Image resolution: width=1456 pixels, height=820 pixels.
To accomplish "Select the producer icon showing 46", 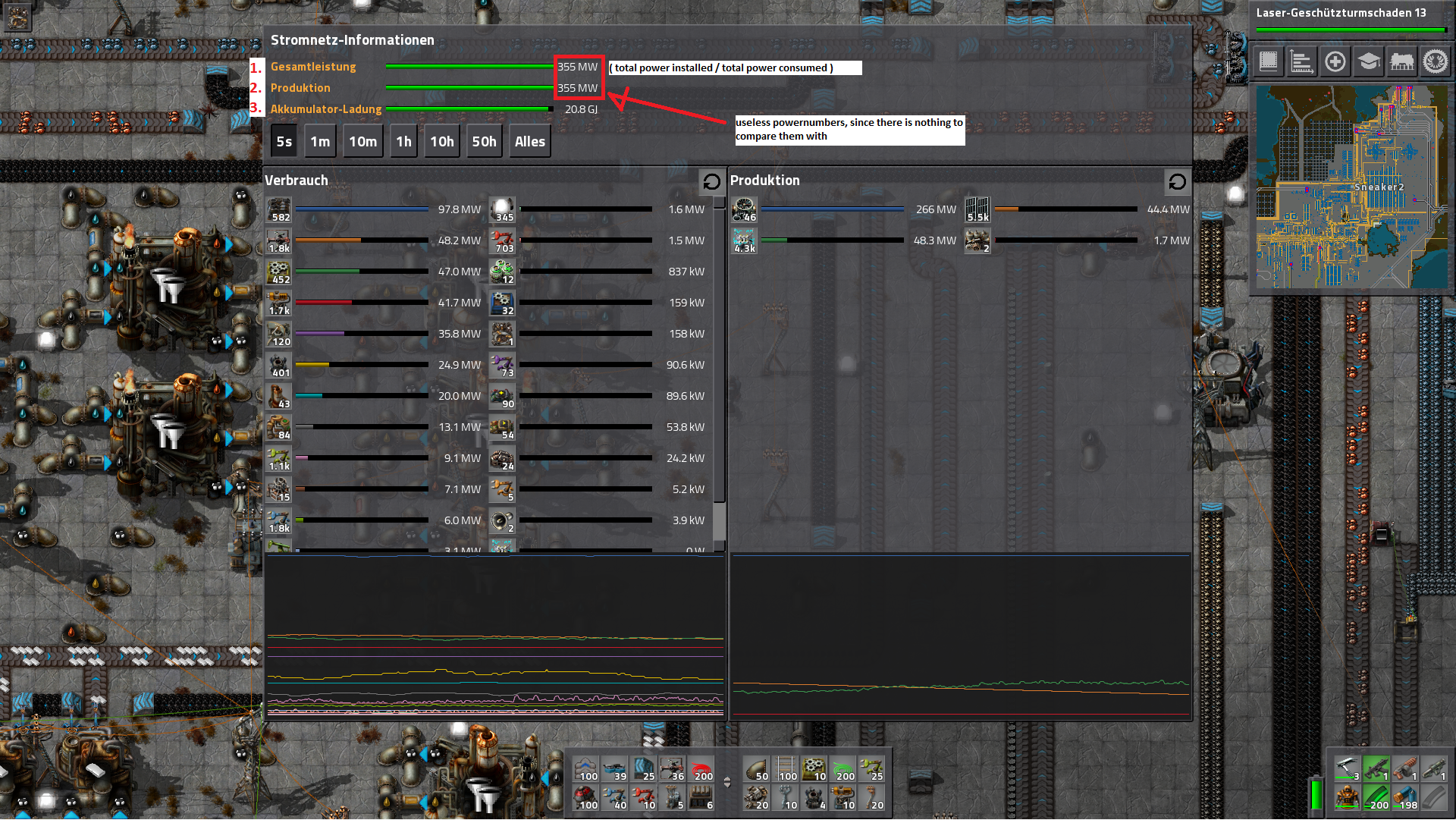I will pyautogui.click(x=744, y=209).
